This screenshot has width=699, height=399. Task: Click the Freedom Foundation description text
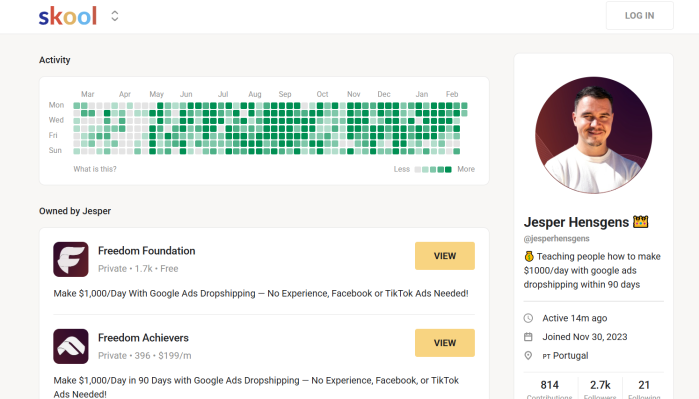pyautogui.click(x=261, y=293)
